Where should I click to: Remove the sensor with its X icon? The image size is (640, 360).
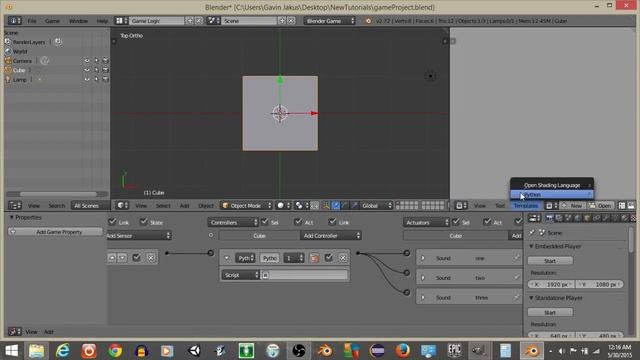tap(151, 258)
